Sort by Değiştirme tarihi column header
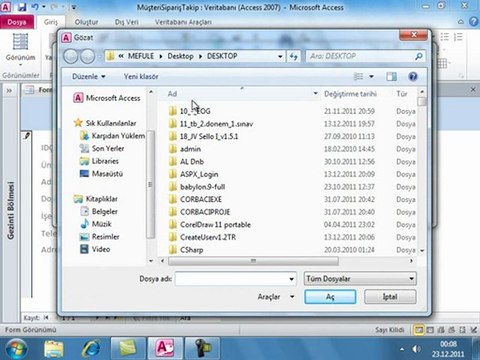 coord(350,94)
